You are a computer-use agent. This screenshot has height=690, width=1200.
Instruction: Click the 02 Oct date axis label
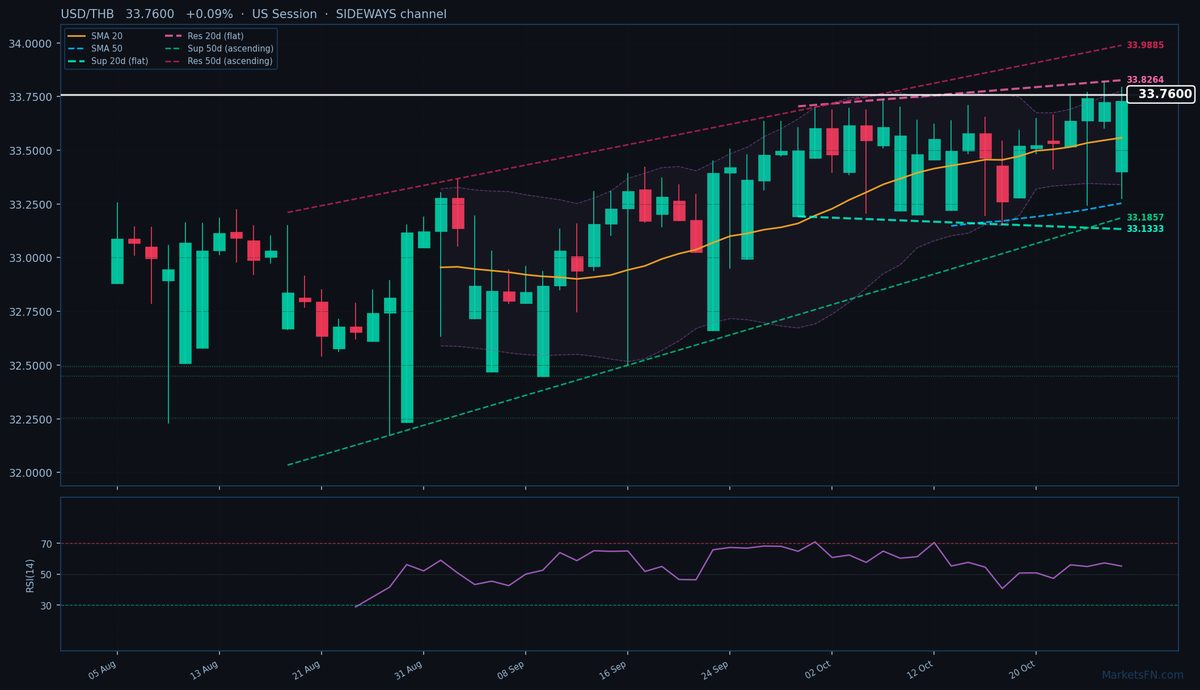(x=817, y=668)
